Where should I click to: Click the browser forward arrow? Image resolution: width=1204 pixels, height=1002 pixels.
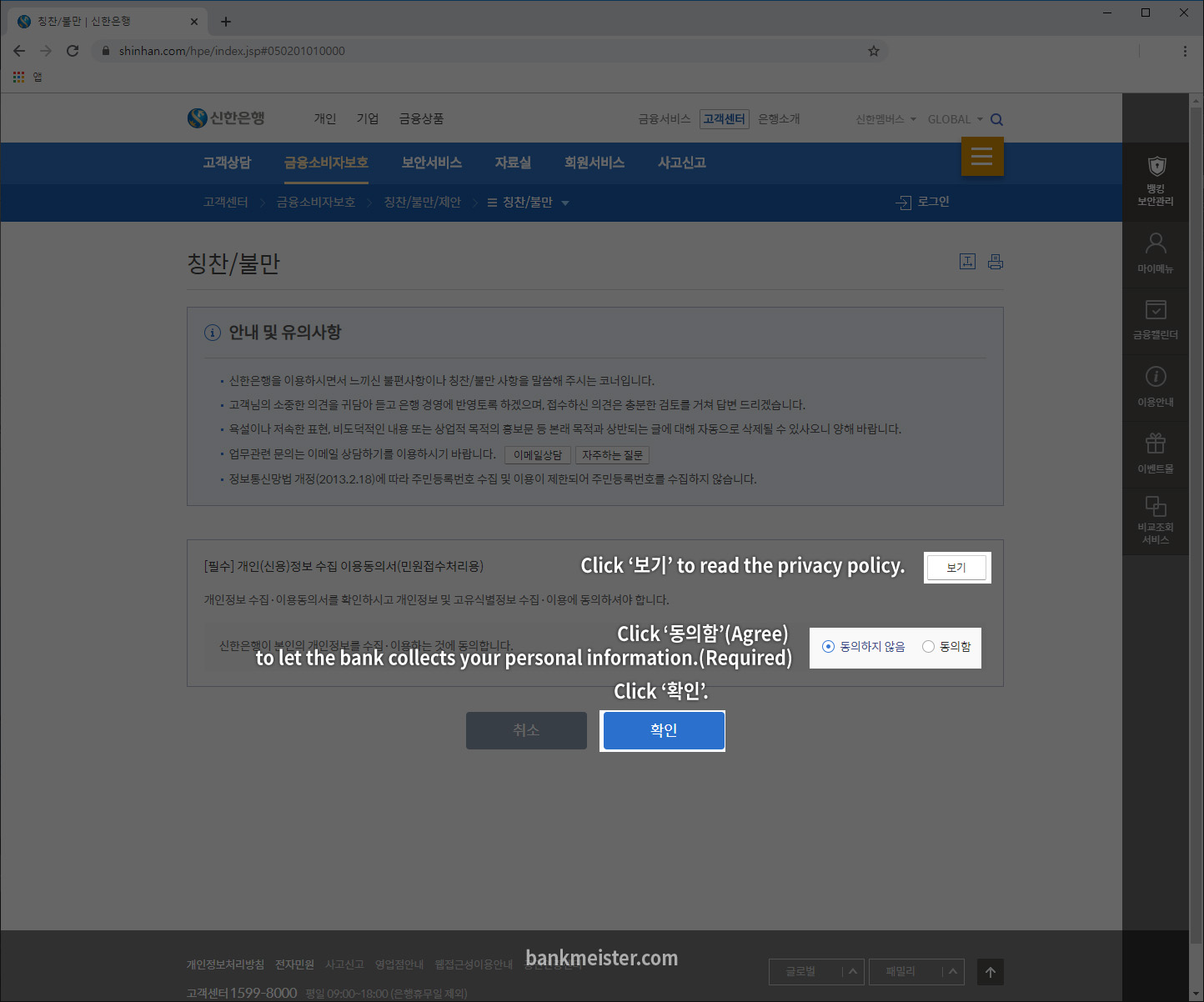[x=46, y=51]
